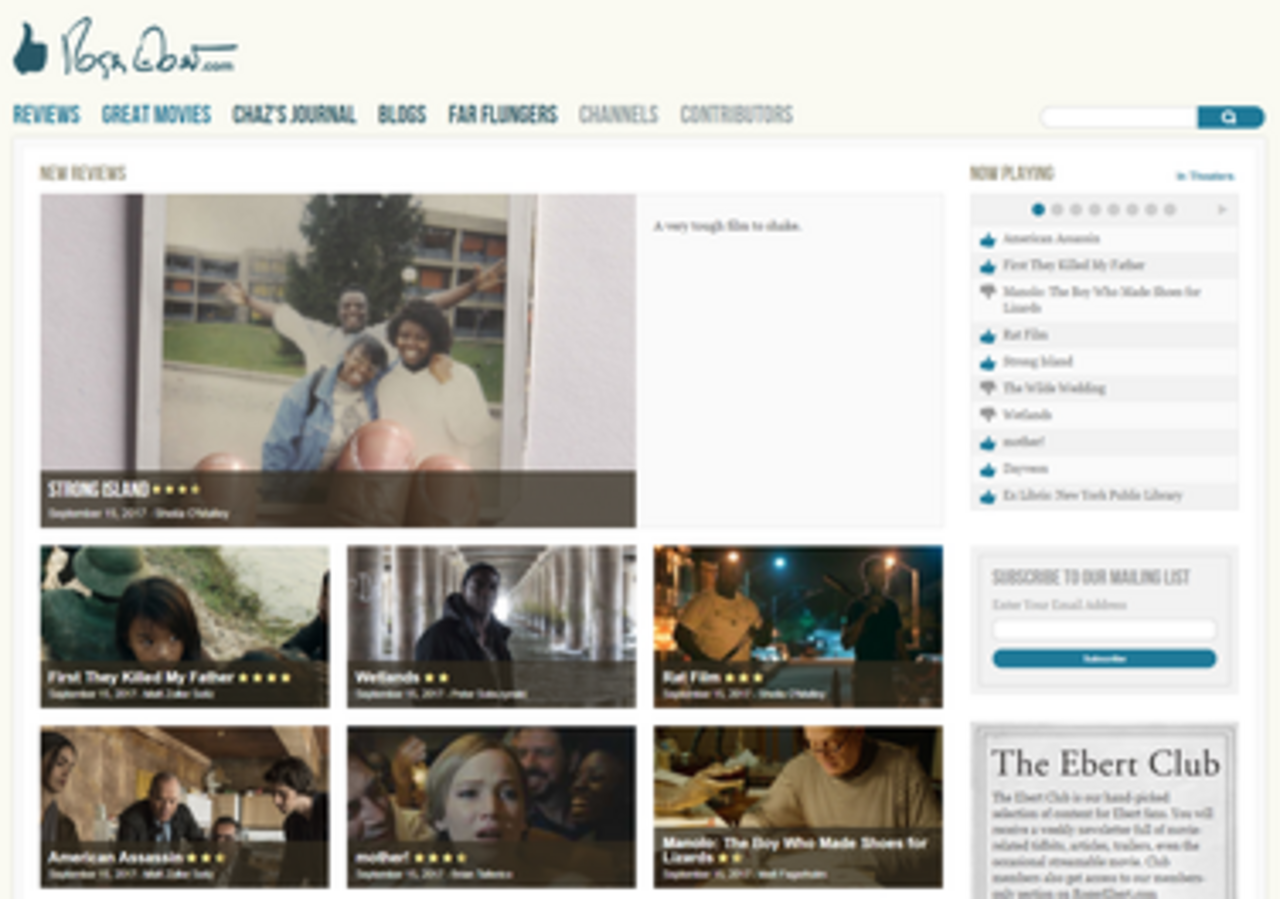Open the Great Movies menu

(156, 115)
